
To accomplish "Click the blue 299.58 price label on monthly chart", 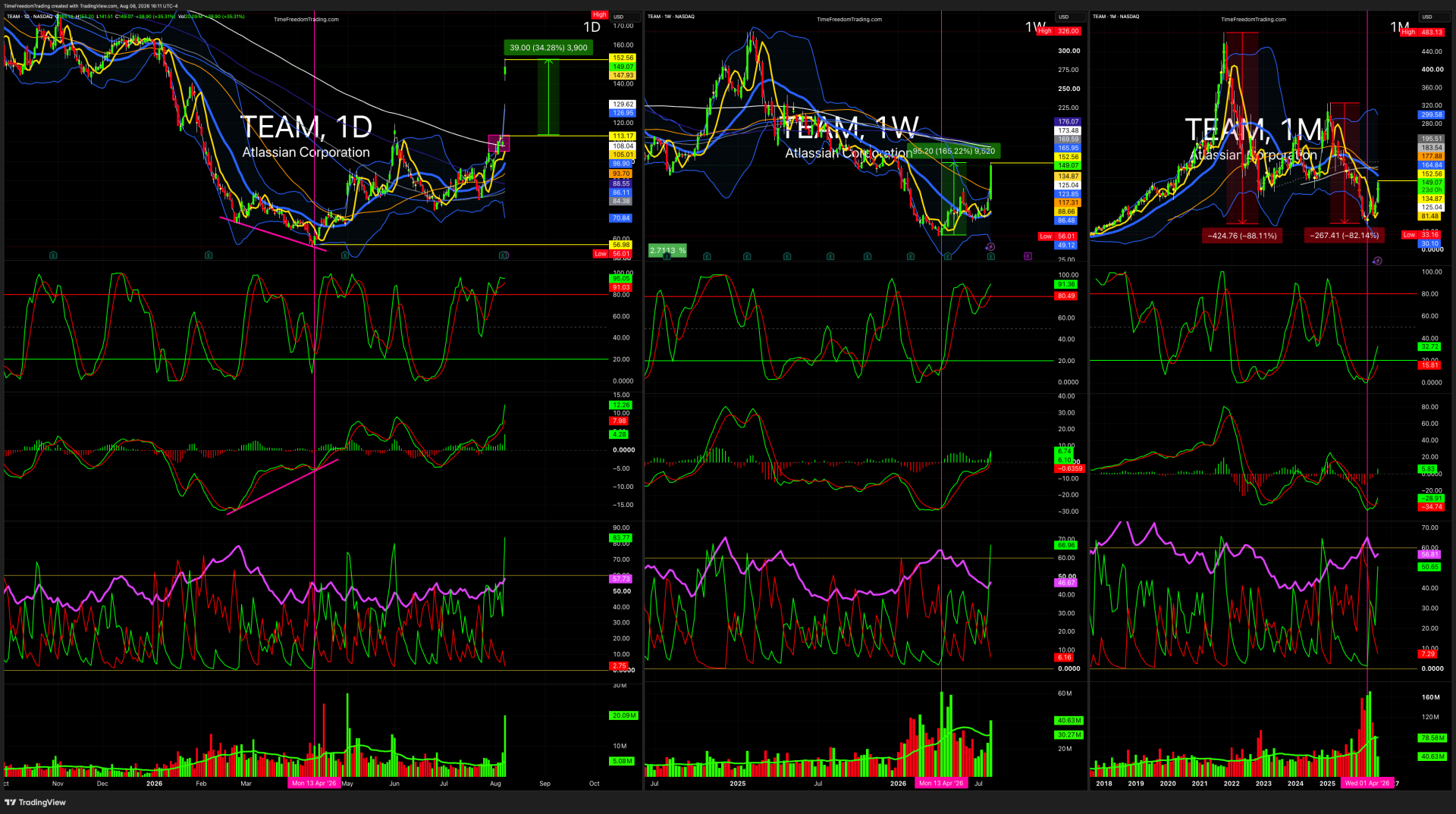I will pyautogui.click(x=1432, y=115).
